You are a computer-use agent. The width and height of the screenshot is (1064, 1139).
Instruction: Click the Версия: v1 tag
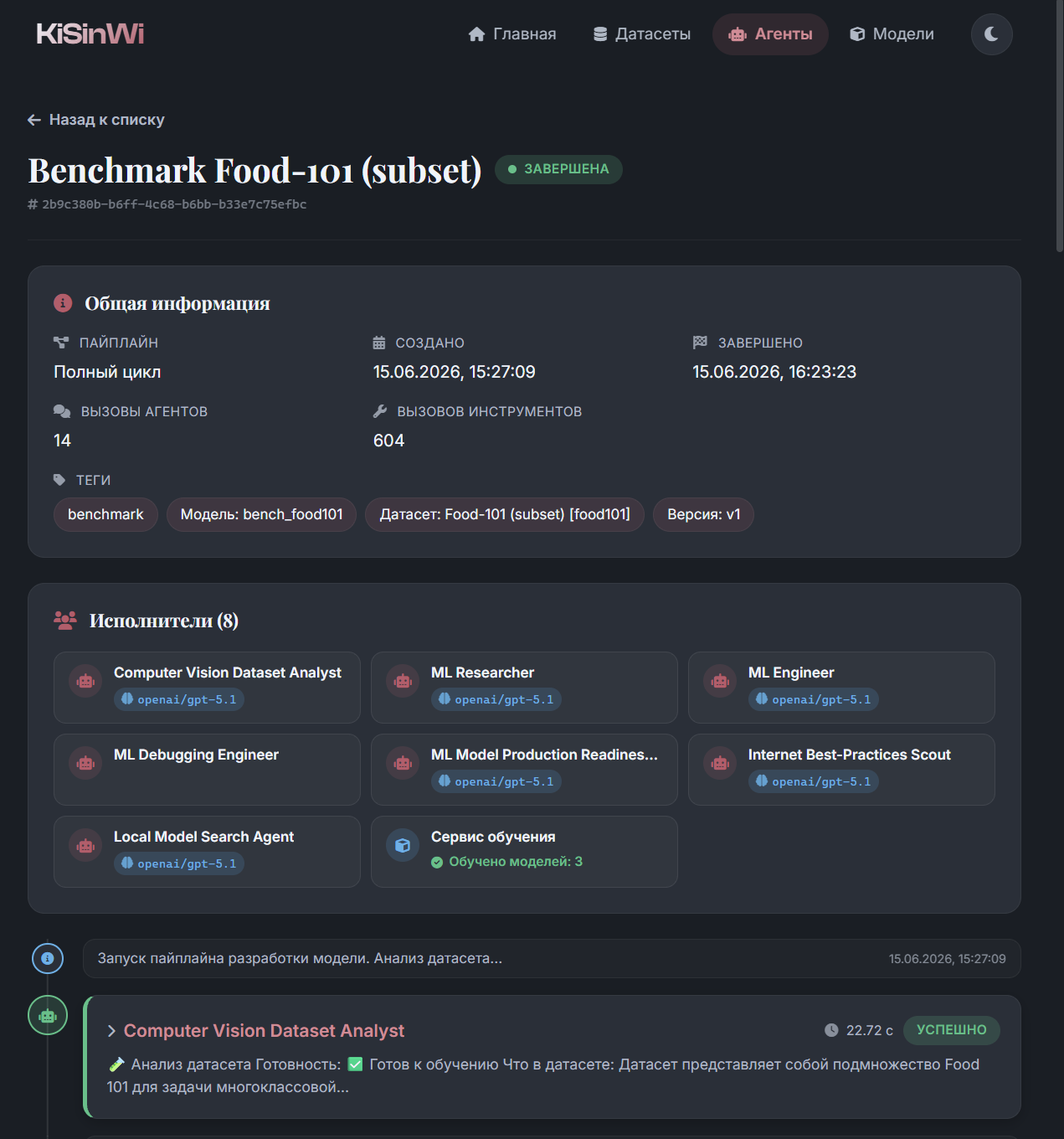(x=703, y=514)
